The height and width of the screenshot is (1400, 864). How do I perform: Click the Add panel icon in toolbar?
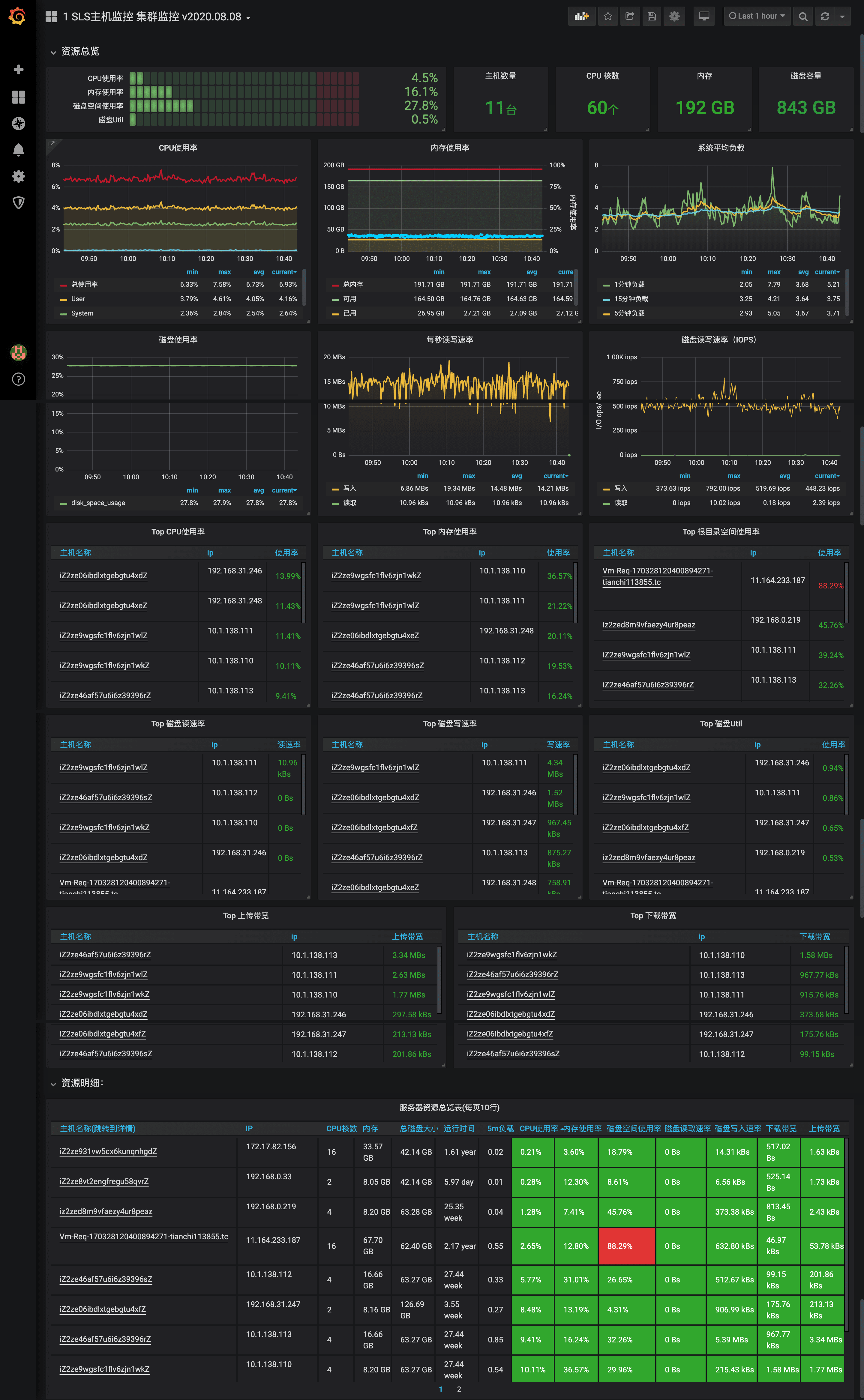(x=581, y=16)
